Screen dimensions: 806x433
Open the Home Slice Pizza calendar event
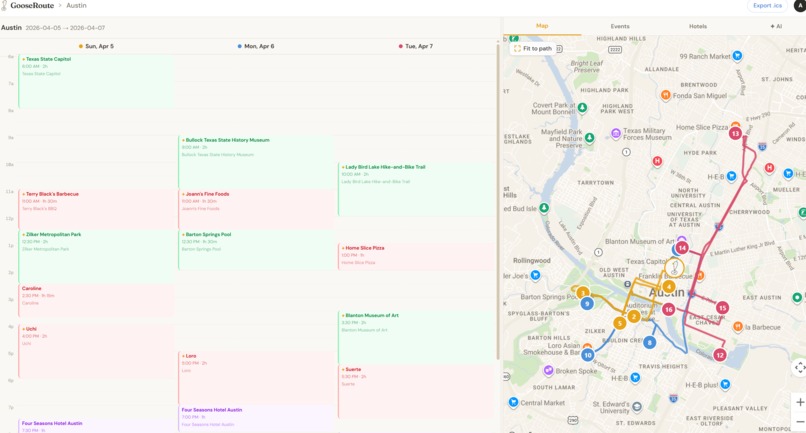click(416, 257)
